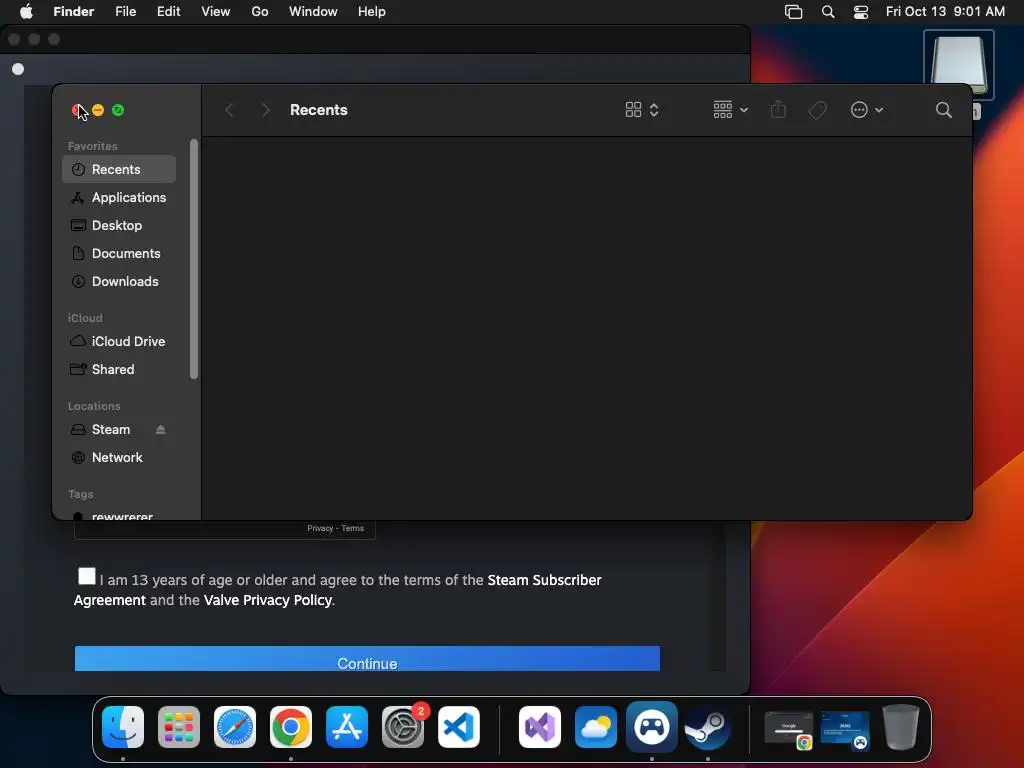Launch Safari from the Dock
The image size is (1024, 768).
pyautogui.click(x=235, y=727)
